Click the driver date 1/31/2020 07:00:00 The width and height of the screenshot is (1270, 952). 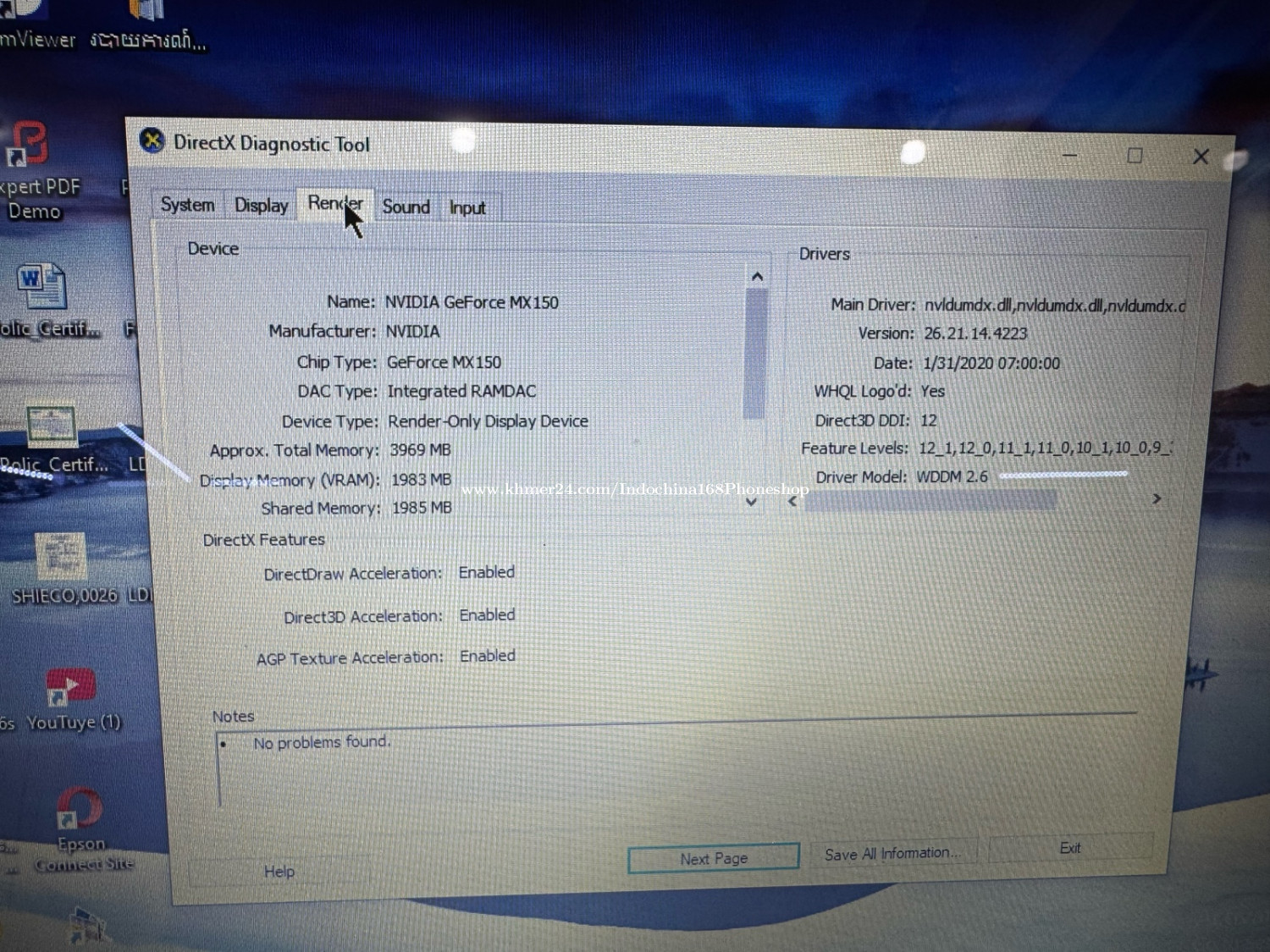[x=991, y=363]
